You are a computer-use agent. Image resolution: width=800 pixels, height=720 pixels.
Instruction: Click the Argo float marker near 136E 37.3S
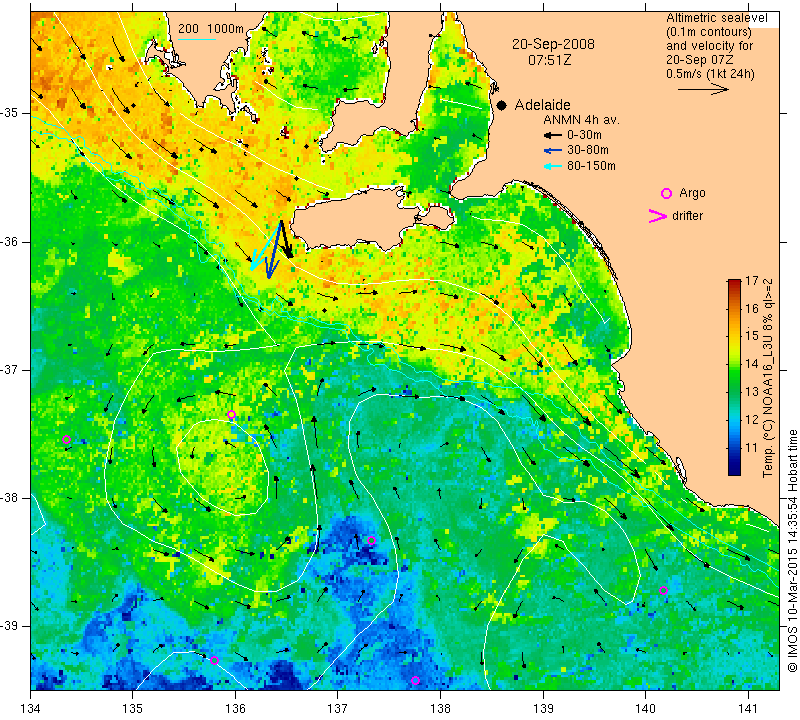coord(232,414)
